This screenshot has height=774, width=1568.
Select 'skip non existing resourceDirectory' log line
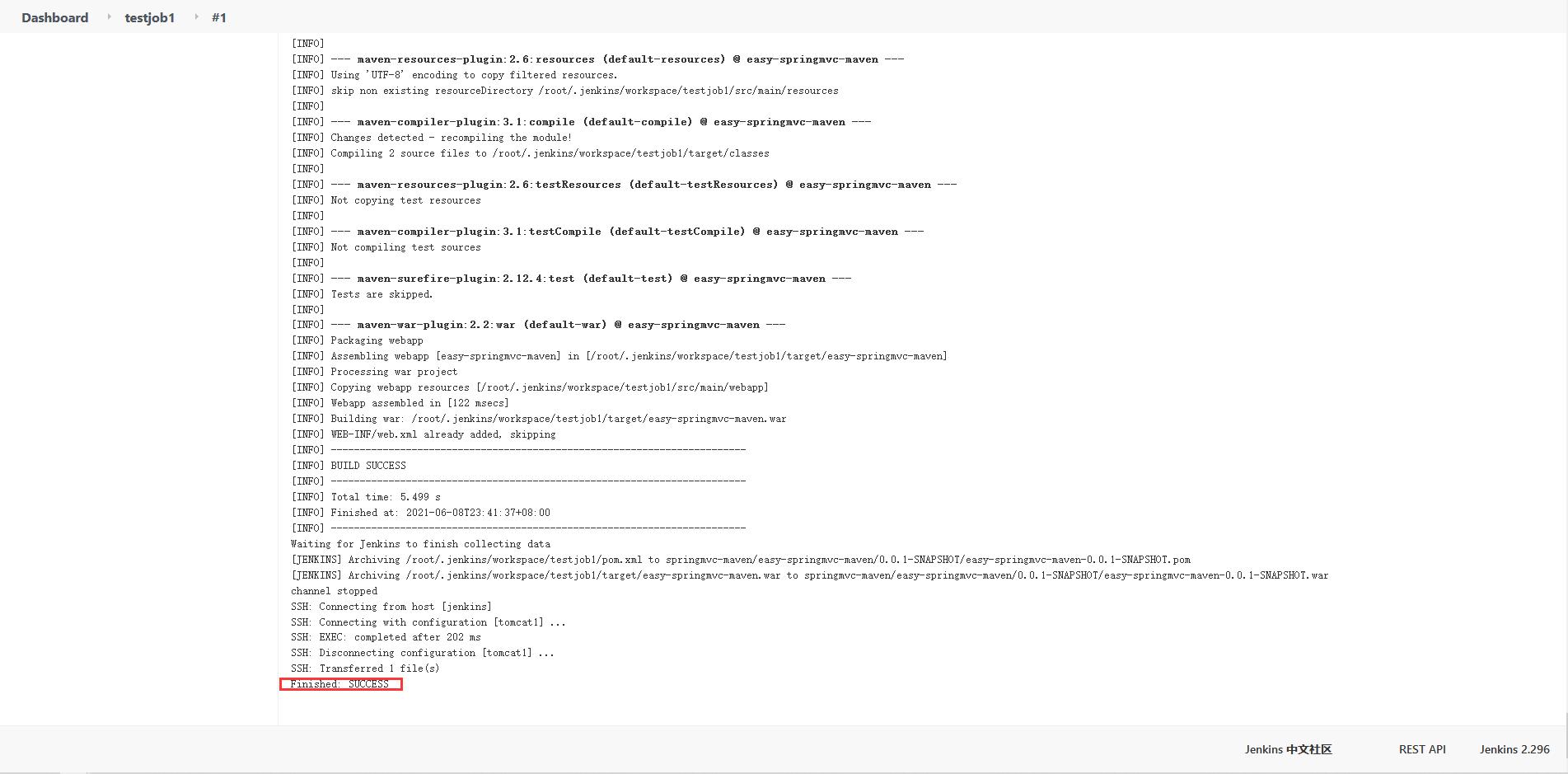click(564, 91)
